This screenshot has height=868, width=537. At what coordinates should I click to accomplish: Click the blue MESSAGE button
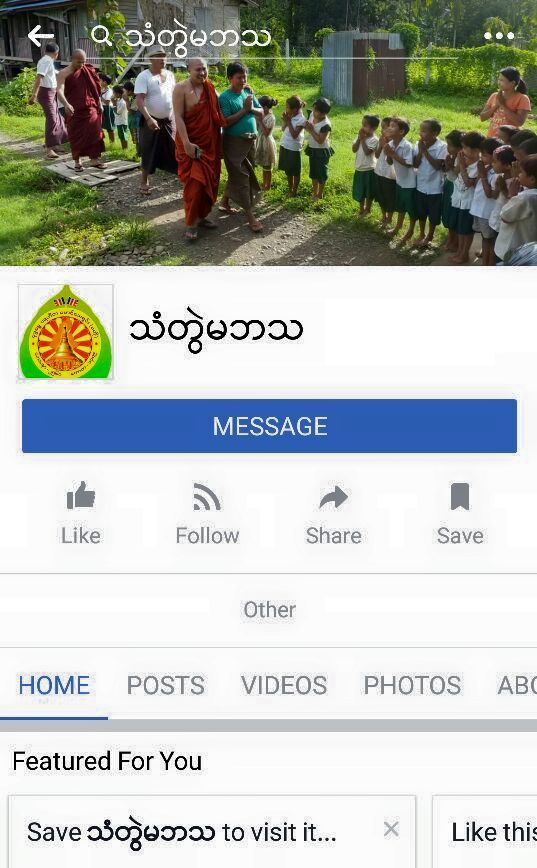click(x=270, y=426)
